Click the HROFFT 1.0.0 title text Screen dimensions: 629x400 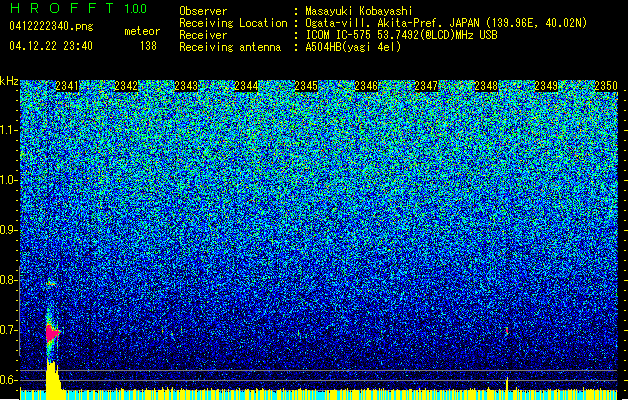point(78,8)
